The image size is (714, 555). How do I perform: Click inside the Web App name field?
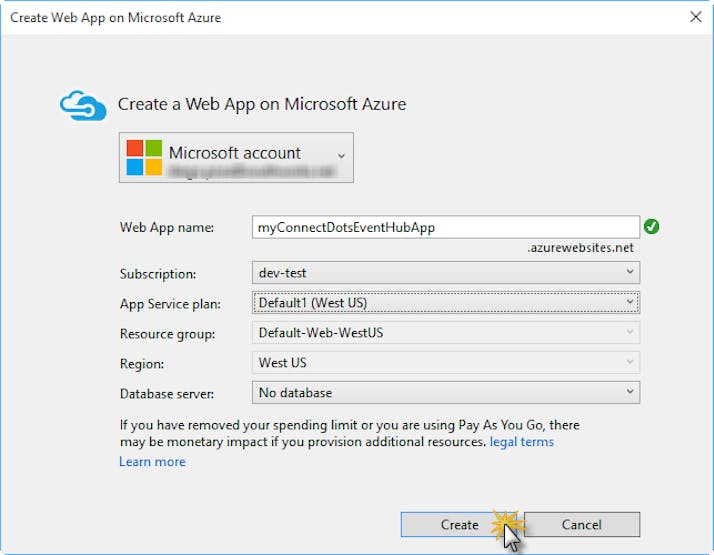click(x=445, y=227)
